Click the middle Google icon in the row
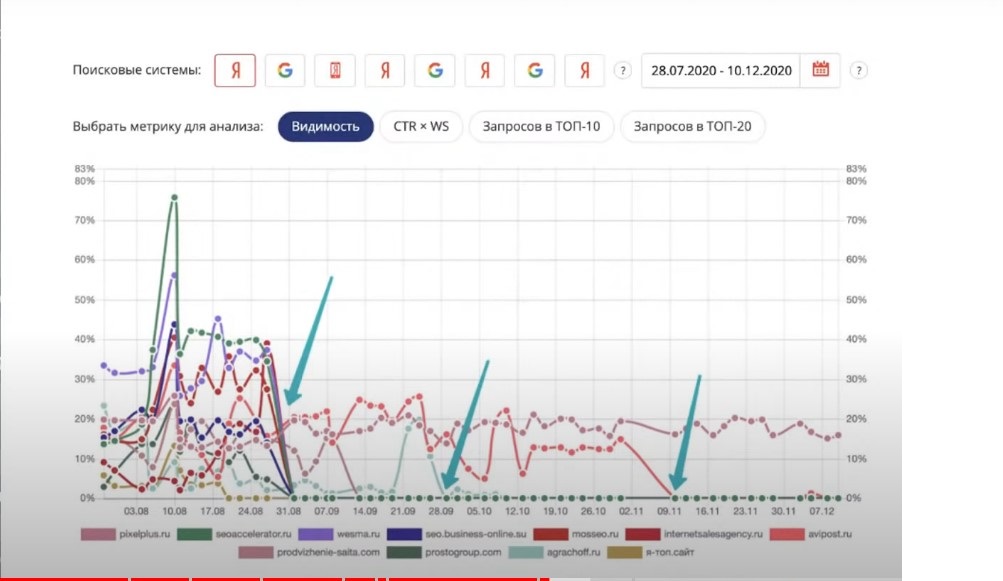 (x=435, y=71)
